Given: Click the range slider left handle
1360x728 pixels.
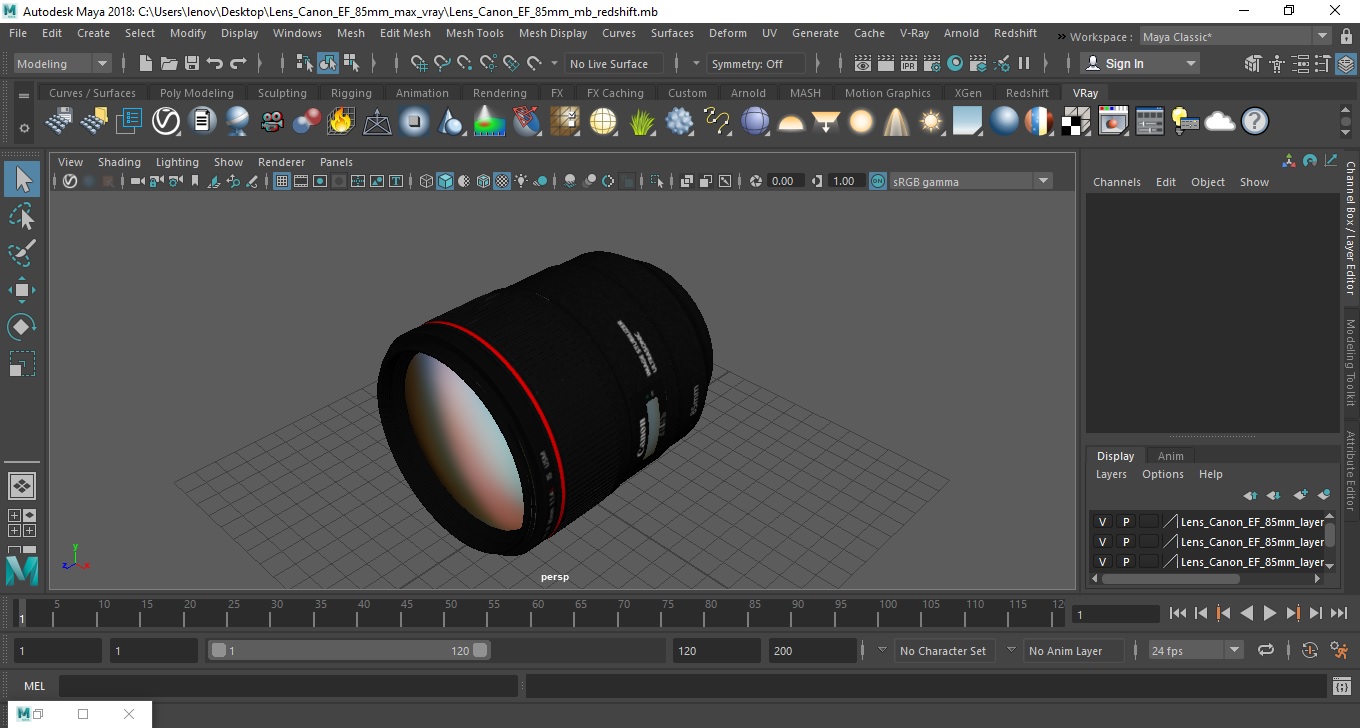Looking at the screenshot, I should coord(218,650).
